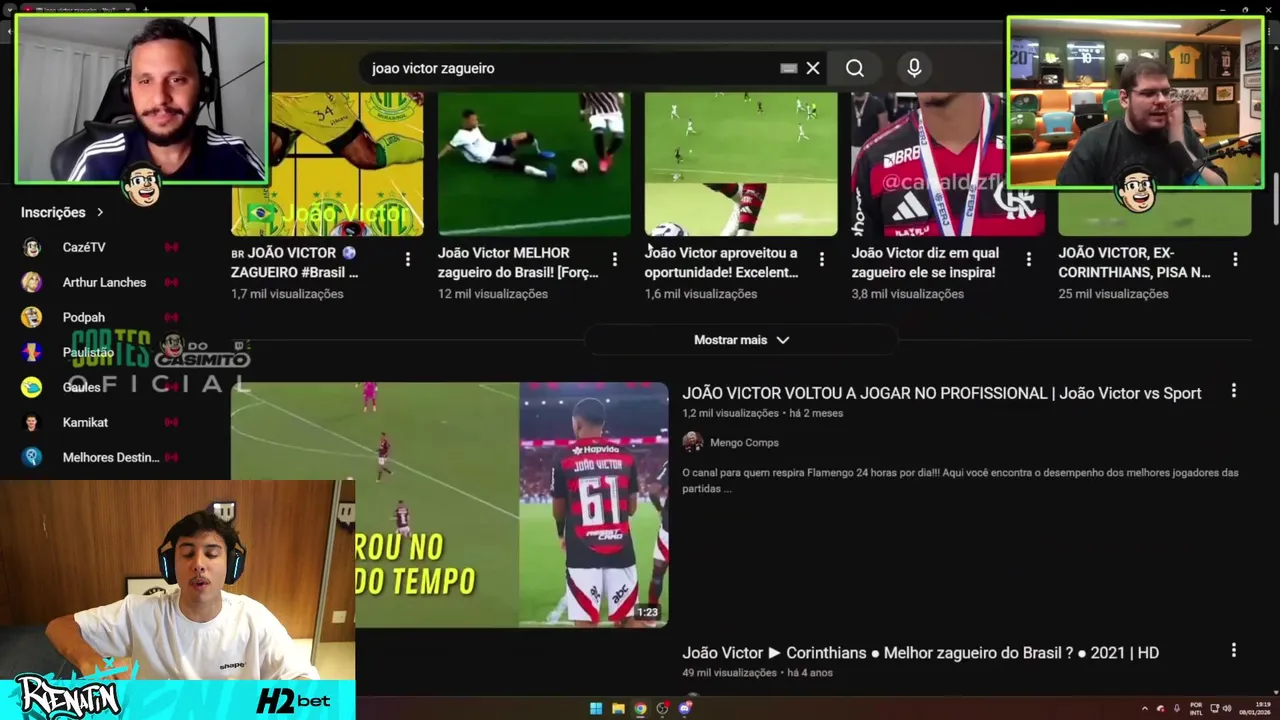Expand shorts shelf with 'Mostrar mais'

coord(741,340)
